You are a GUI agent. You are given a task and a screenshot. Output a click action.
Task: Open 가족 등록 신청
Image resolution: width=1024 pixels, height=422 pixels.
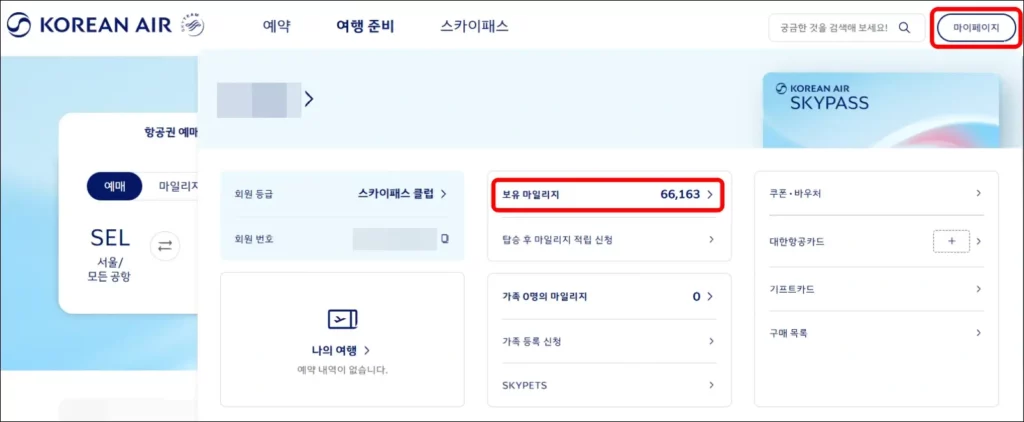click(x=609, y=341)
